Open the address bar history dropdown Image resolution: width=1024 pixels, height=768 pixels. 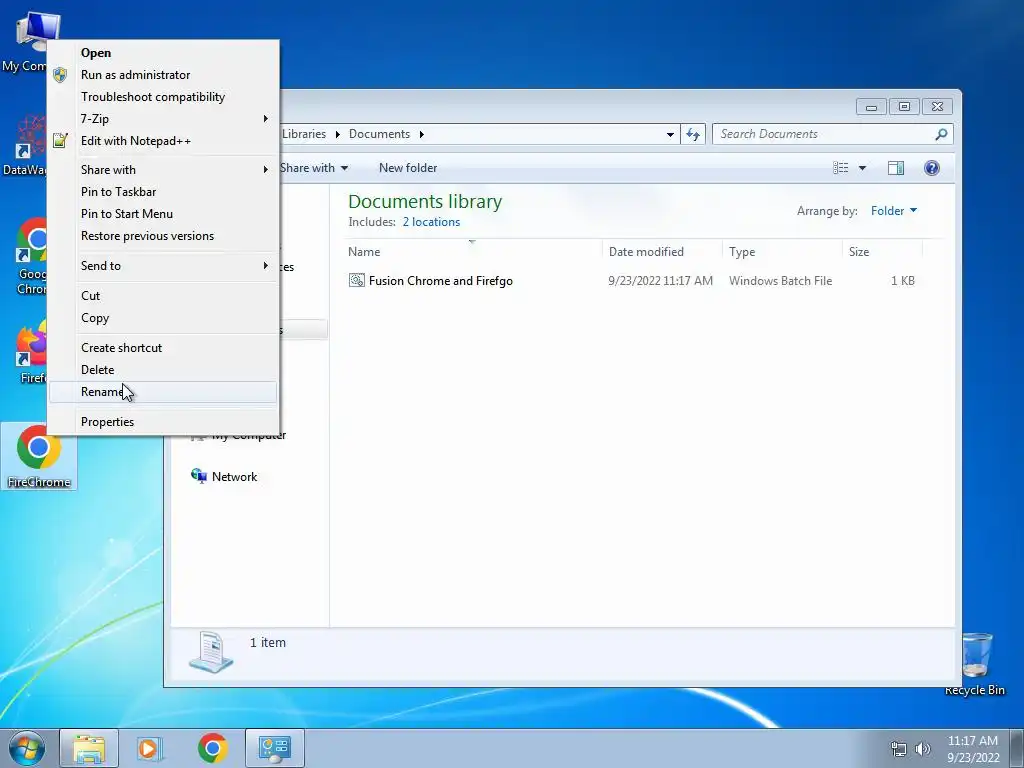coord(670,135)
